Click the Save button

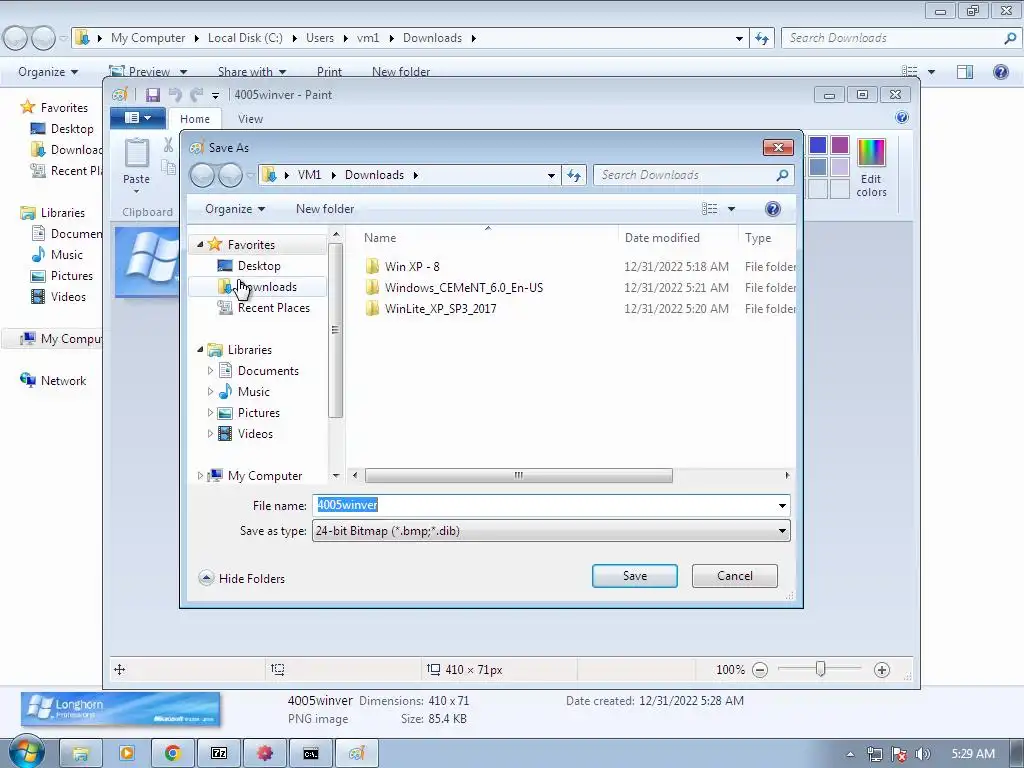(635, 576)
